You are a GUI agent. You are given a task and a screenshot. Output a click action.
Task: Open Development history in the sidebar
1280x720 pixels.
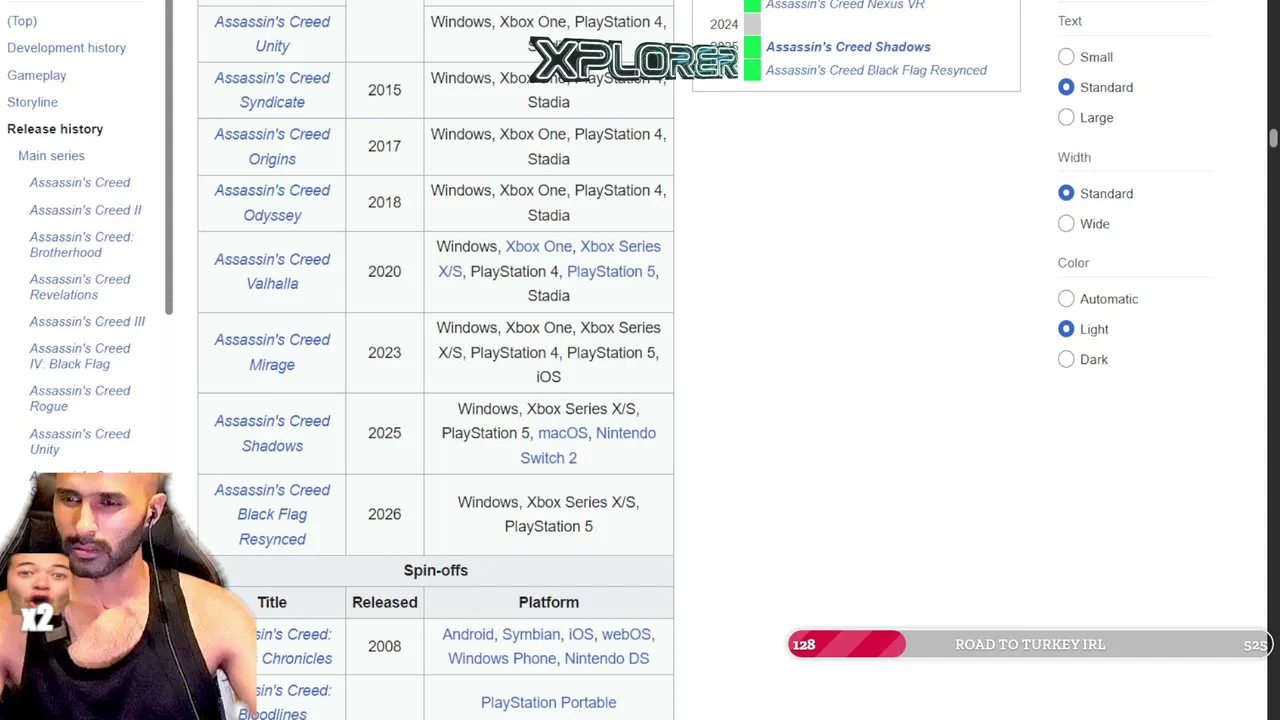[x=66, y=48]
